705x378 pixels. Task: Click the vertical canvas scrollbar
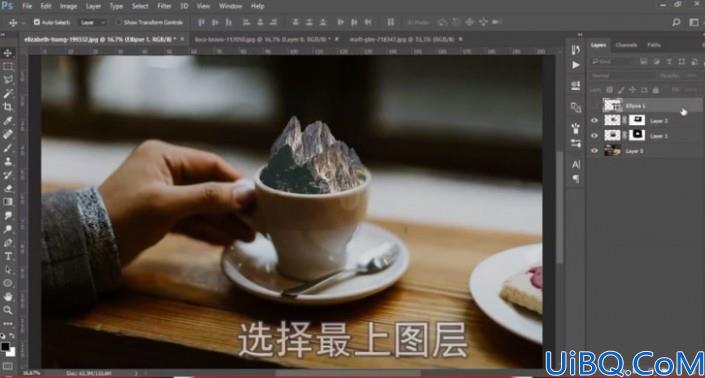[559, 207]
